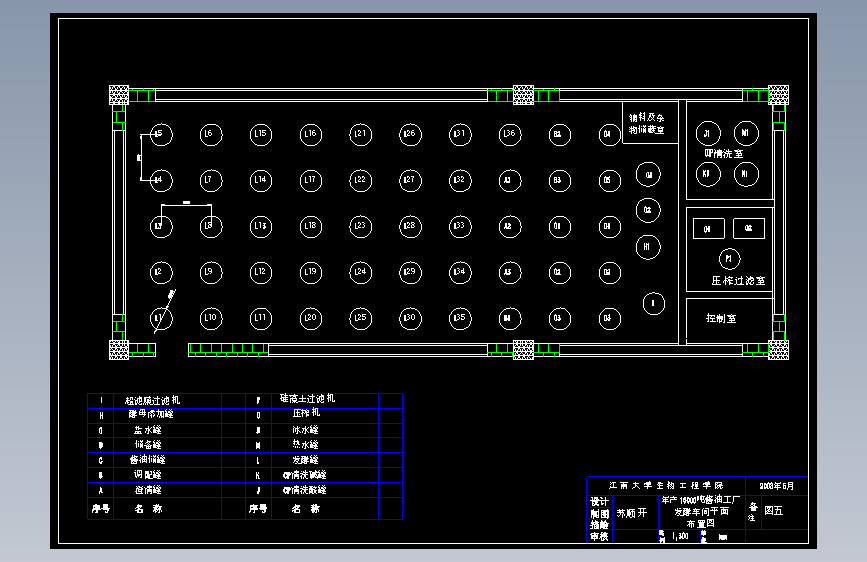
Task: Click legend entry CIP清洗酸罐
Action: [x=305, y=490]
